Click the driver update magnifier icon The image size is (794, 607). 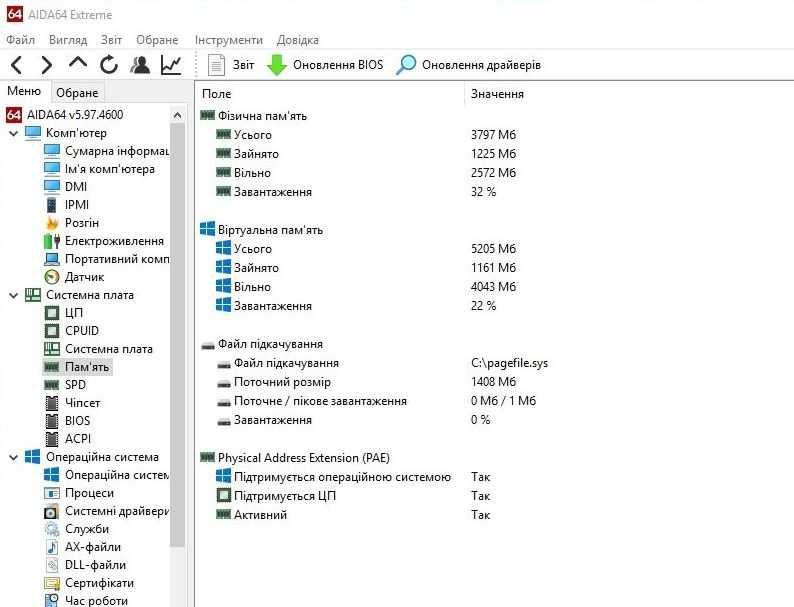tap(406, 65)
